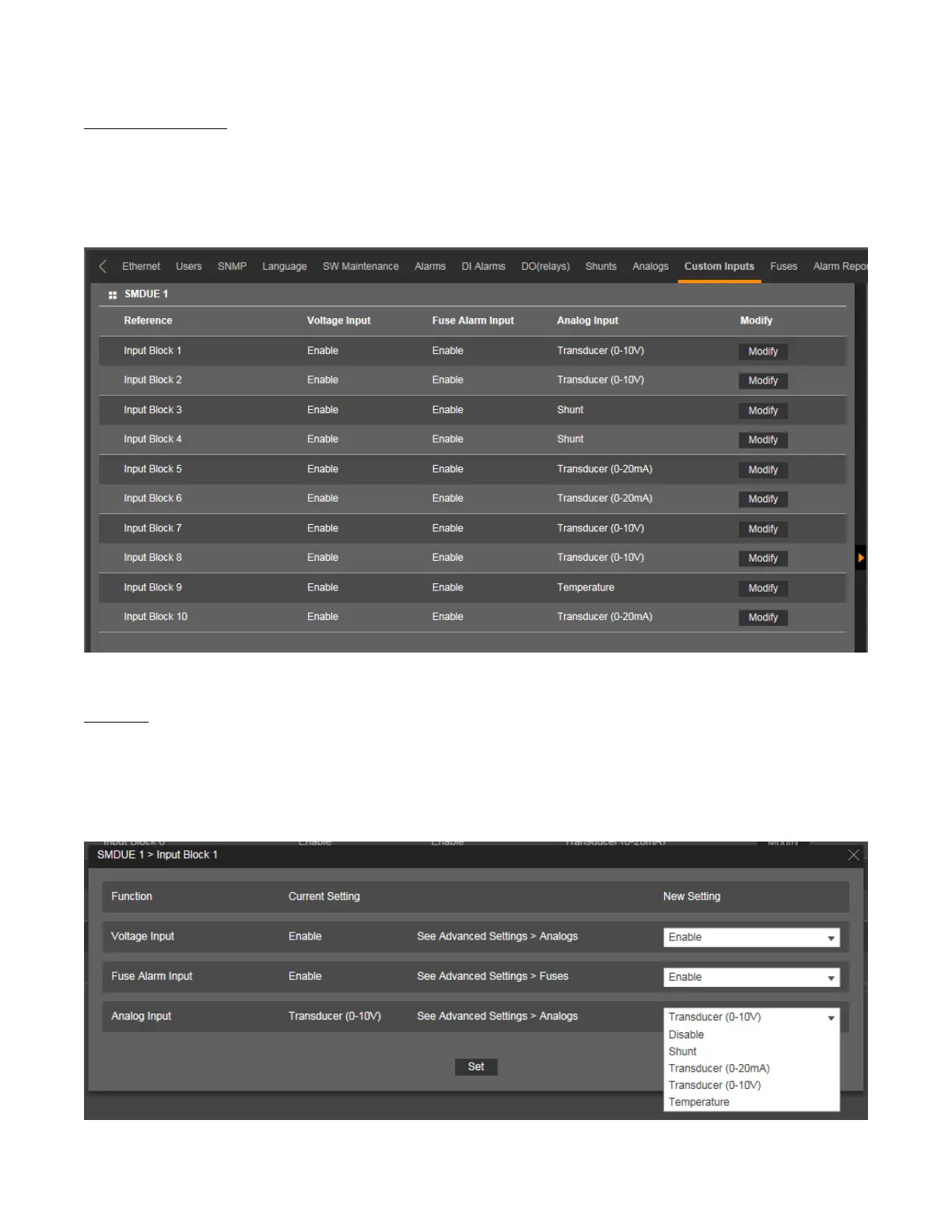
Task: Click See Advanced Settings > Fuses text
Action: pyautogui.click(x=492, y=976)
